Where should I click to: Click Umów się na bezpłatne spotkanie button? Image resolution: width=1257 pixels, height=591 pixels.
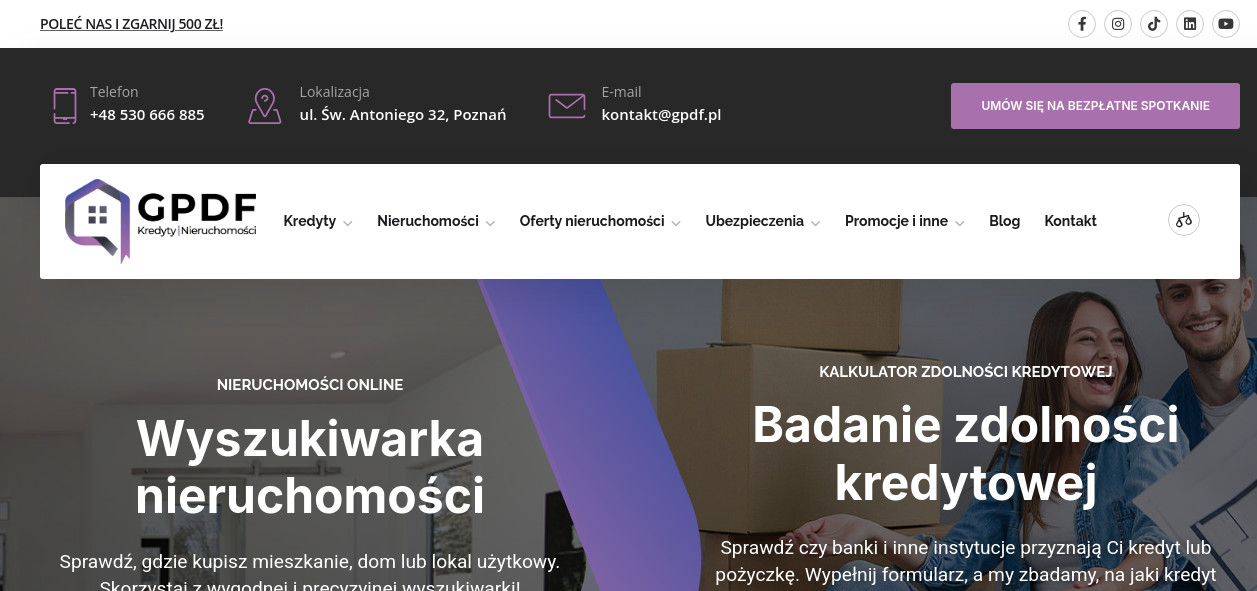(x=1095, y=106)
